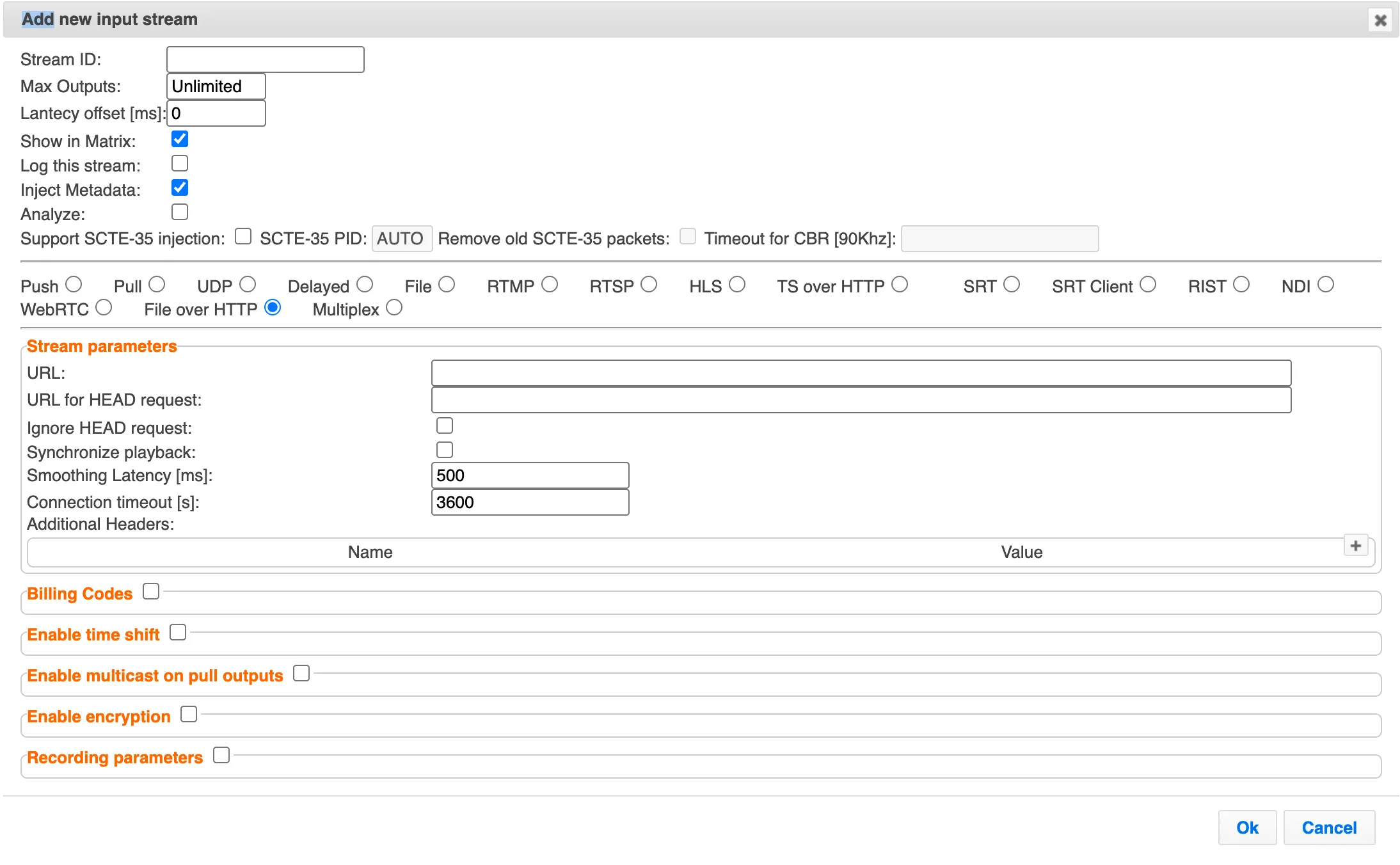This screenshot has width=1400, height=865.
Task: Select File over HTTP radio button
Action: pos(273,308)
